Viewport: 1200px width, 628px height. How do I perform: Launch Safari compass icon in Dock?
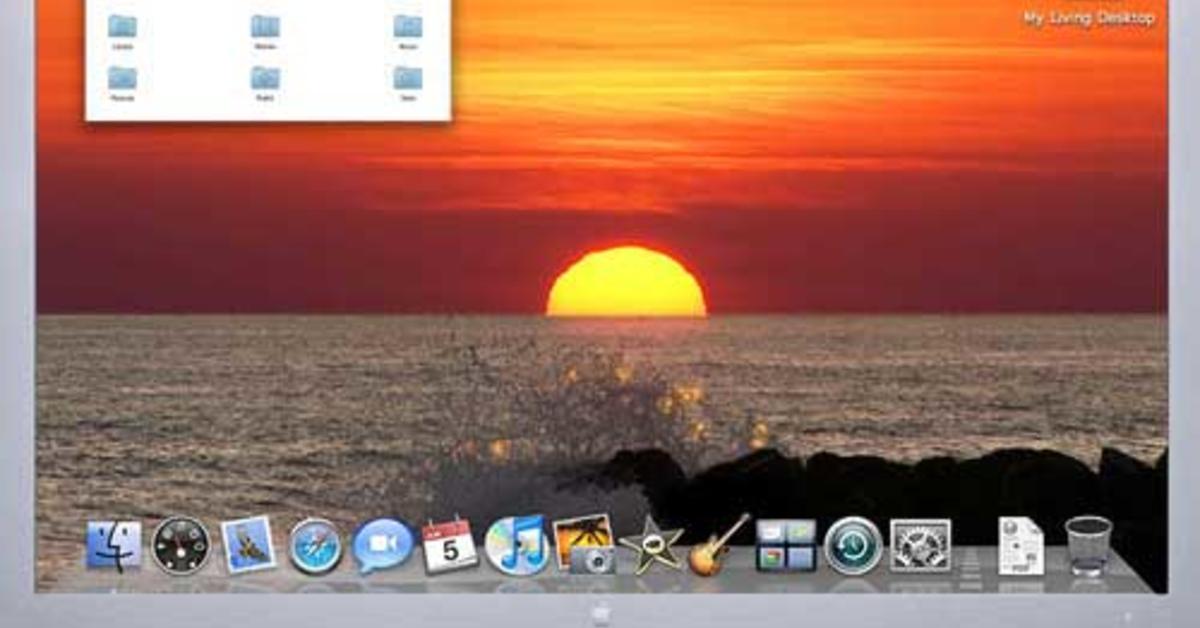316,546
